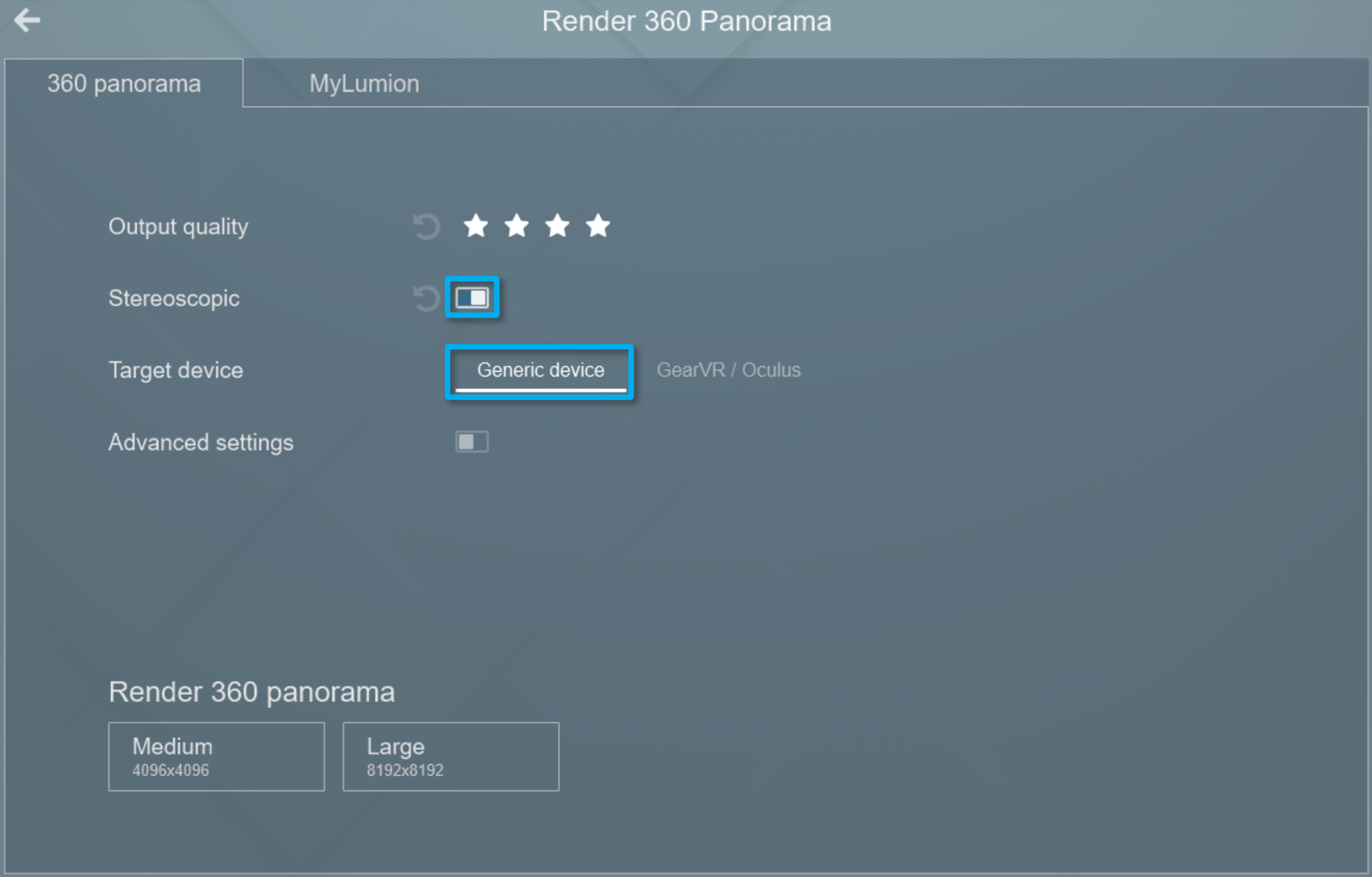
Task: Click the Advanced settings label
Action: [x=201, y=442]
